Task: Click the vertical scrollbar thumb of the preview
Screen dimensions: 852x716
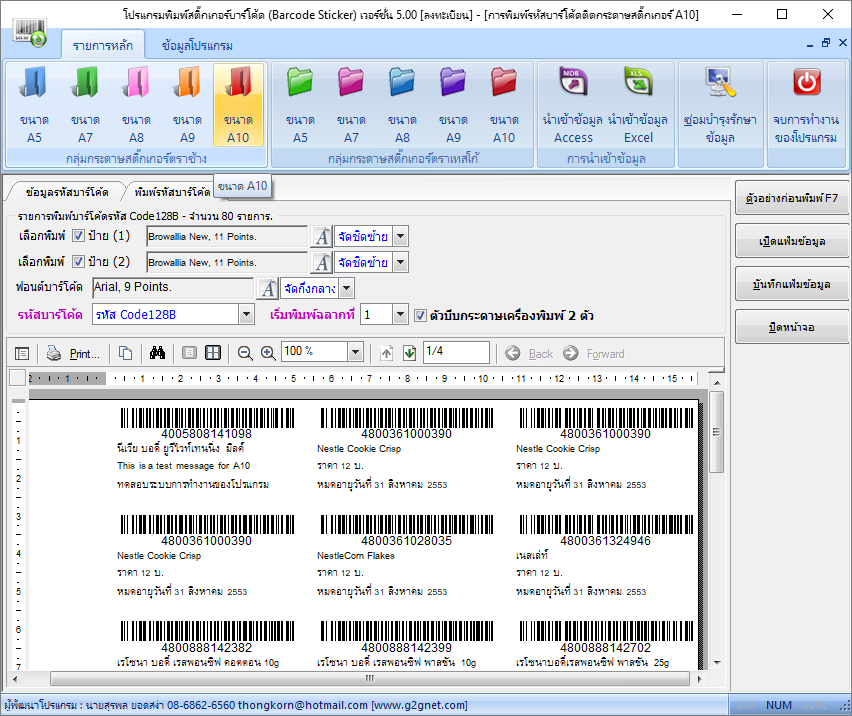Action: pos(717,432)
